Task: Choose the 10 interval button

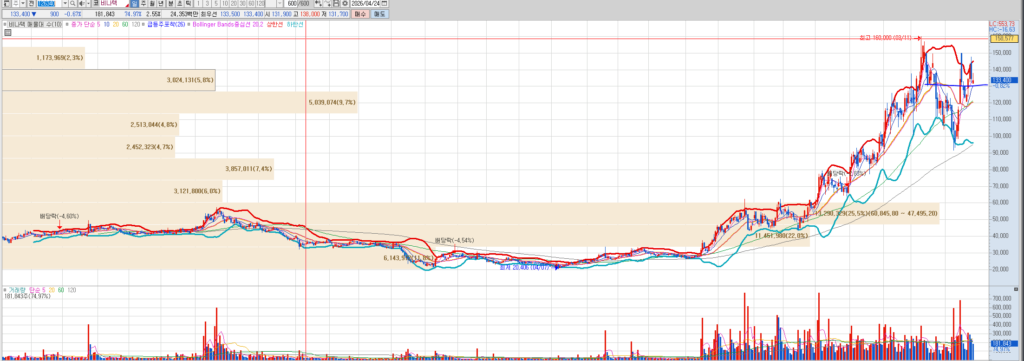Action: click(225, 3)
